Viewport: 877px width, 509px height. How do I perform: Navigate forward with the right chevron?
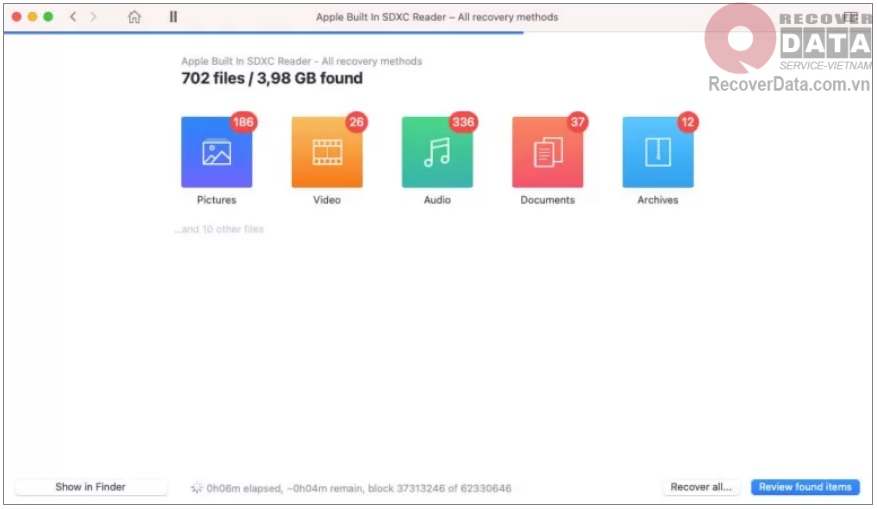93,17
